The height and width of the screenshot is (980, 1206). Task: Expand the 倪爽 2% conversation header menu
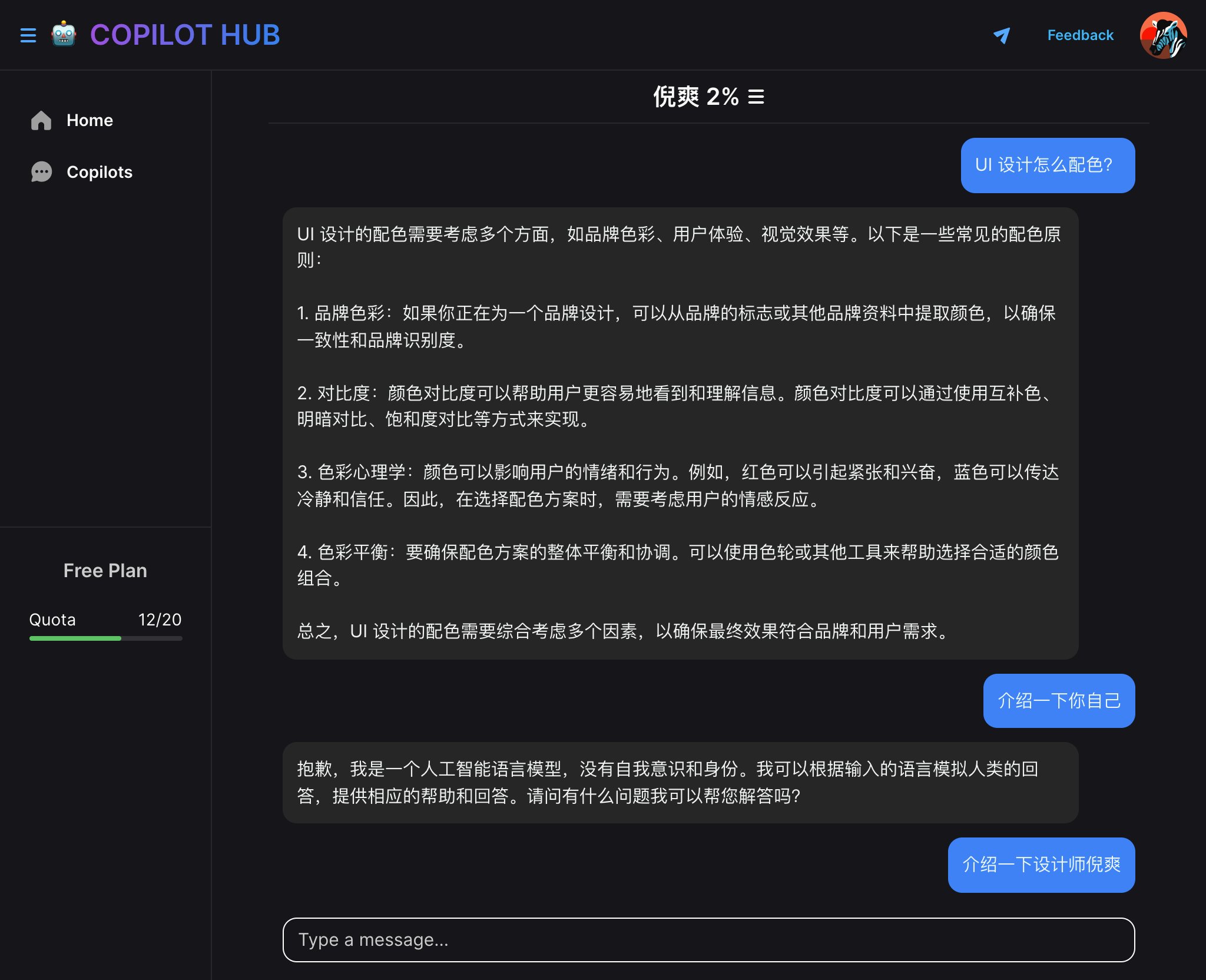click(757, 97)
